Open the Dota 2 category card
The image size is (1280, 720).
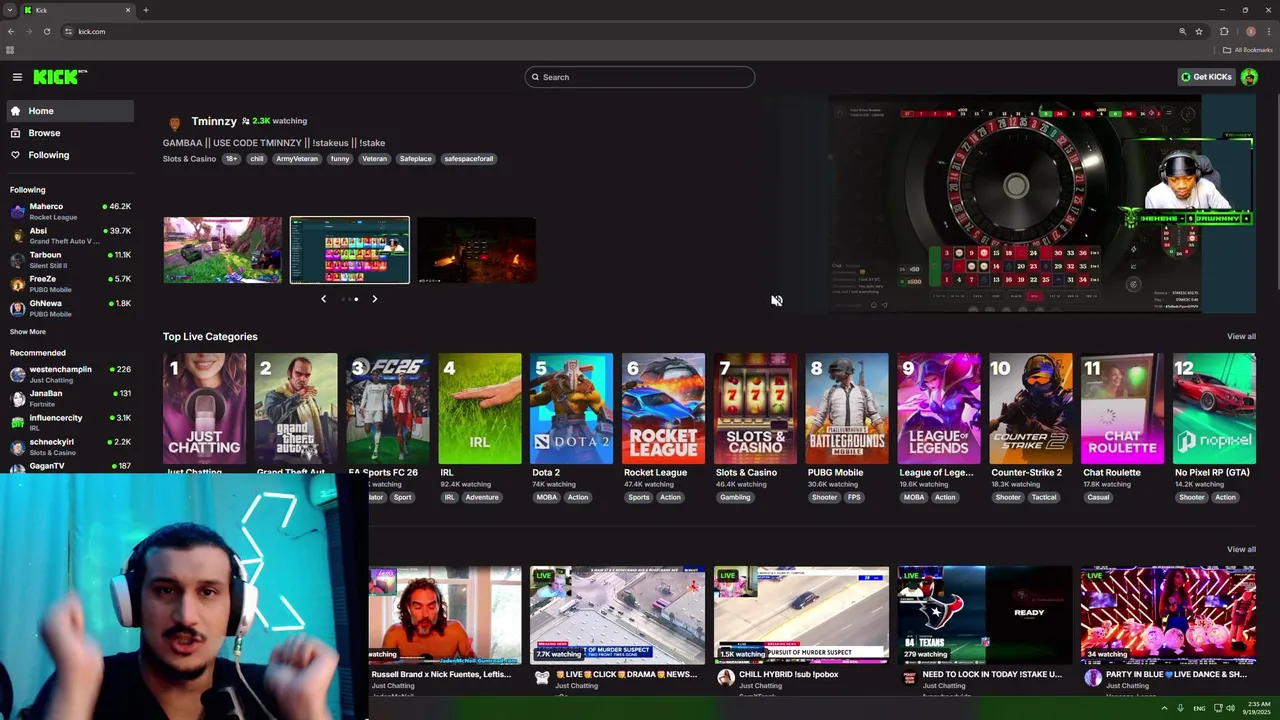(572, 408)
